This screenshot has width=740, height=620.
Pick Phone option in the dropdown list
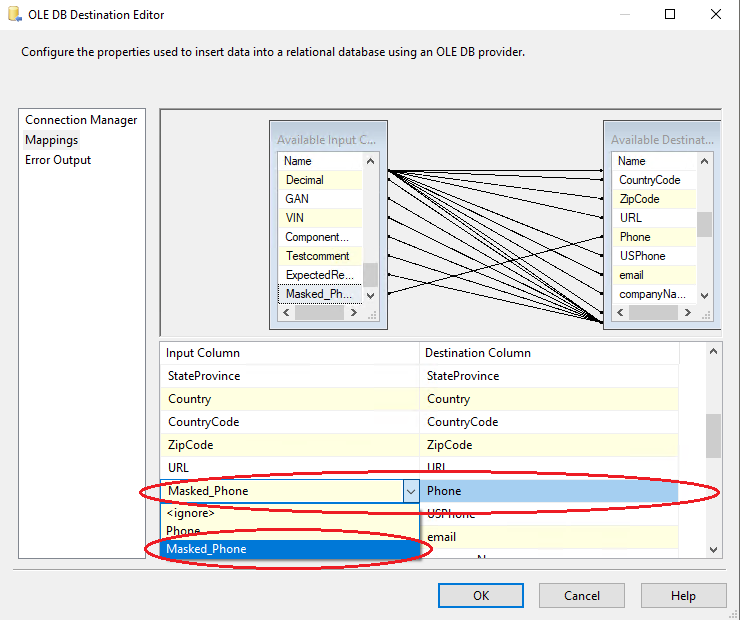(x=183, y=531)
